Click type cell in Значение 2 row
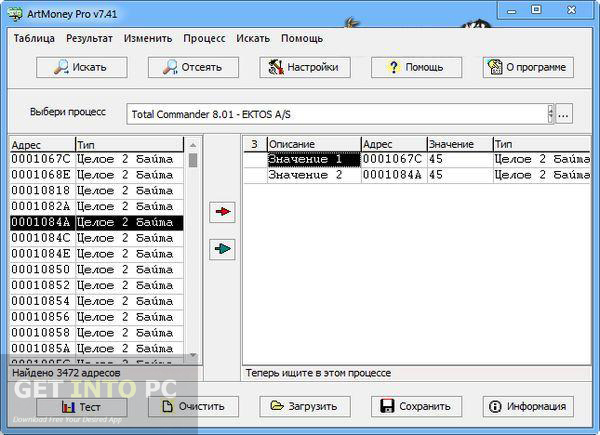The height and width of the screenshot is (435, 600). (x=542, y=175)
